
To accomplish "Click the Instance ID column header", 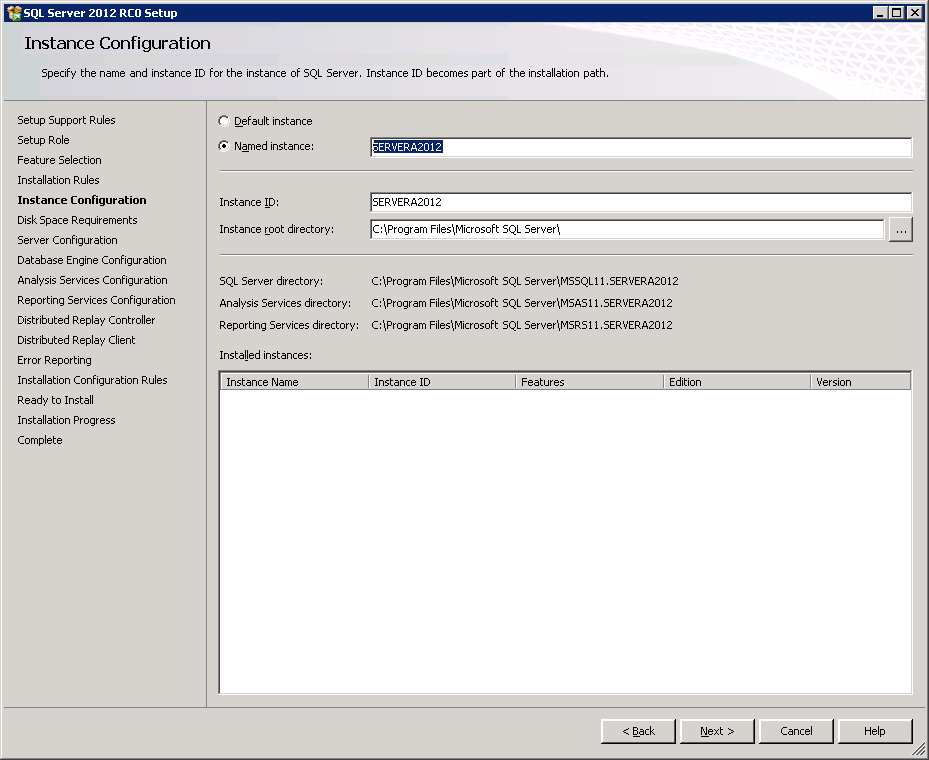I will click(x=441, y=382).
